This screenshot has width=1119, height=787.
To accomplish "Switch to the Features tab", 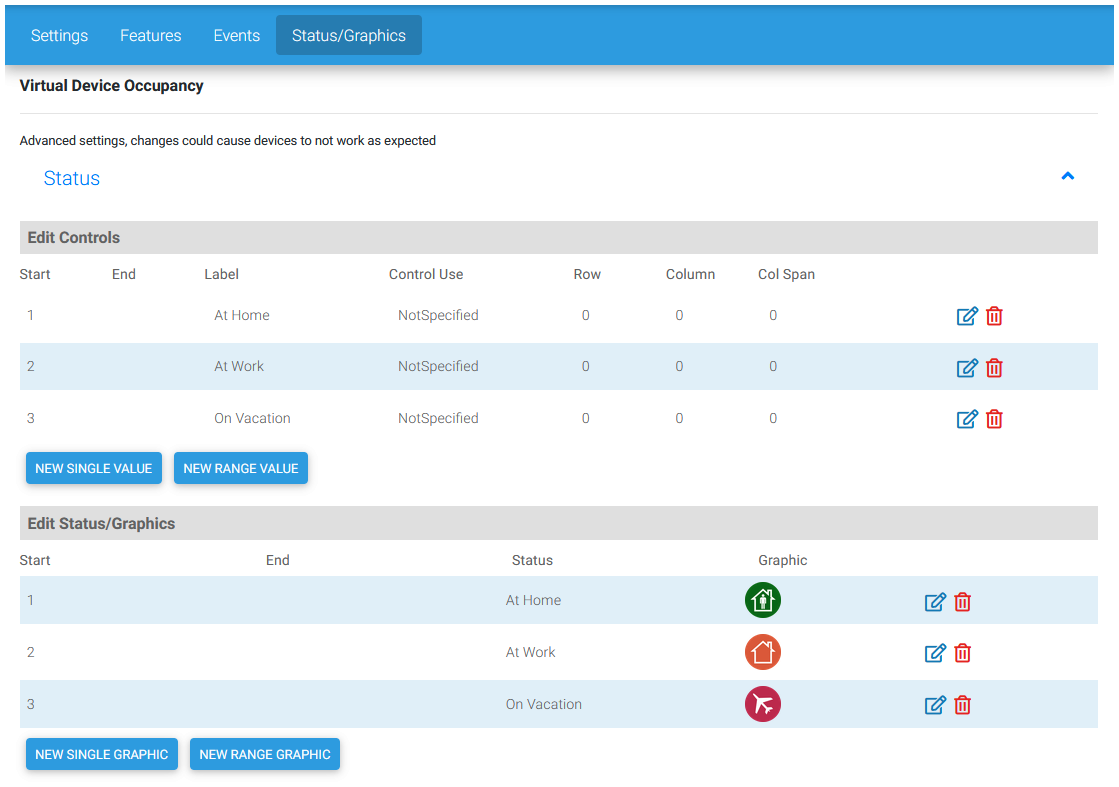I will [151, 36].
